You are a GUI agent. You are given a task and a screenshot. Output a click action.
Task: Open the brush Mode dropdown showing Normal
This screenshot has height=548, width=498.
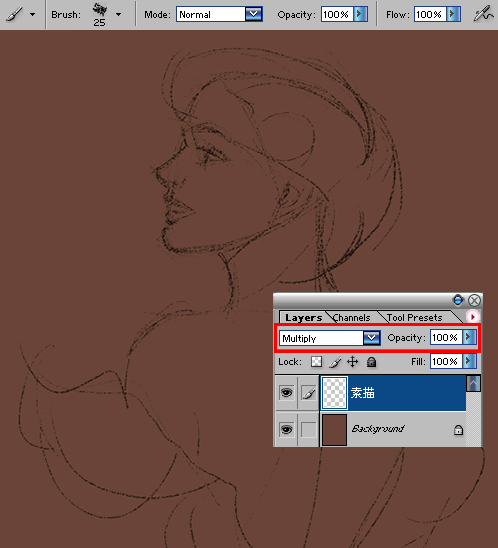(254, 14)
